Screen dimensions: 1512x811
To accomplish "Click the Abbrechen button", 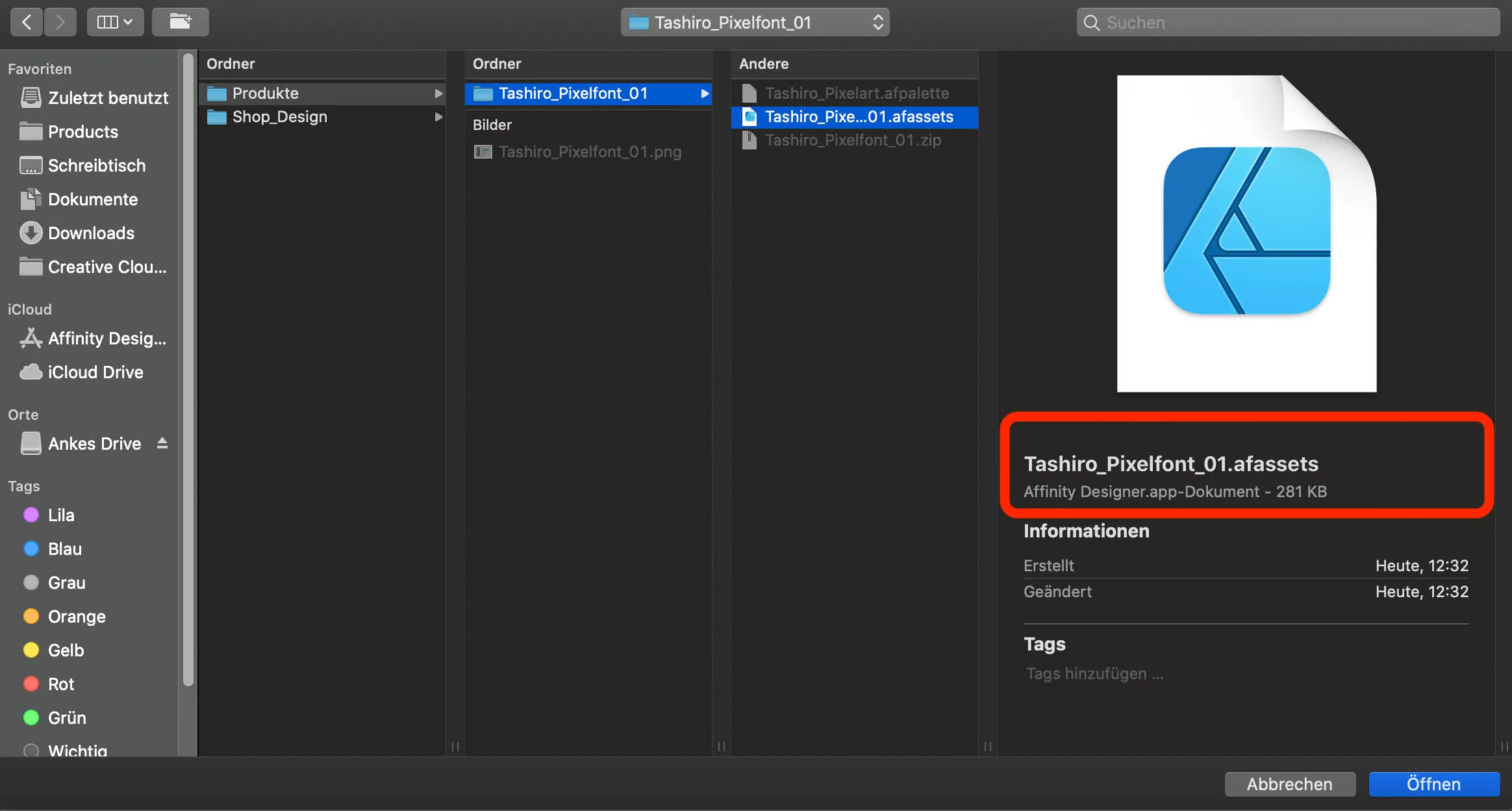I will point(1289,784).
